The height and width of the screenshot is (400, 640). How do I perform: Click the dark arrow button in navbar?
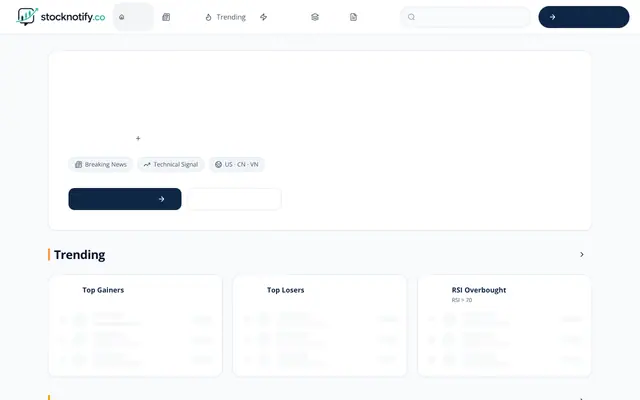584,17
